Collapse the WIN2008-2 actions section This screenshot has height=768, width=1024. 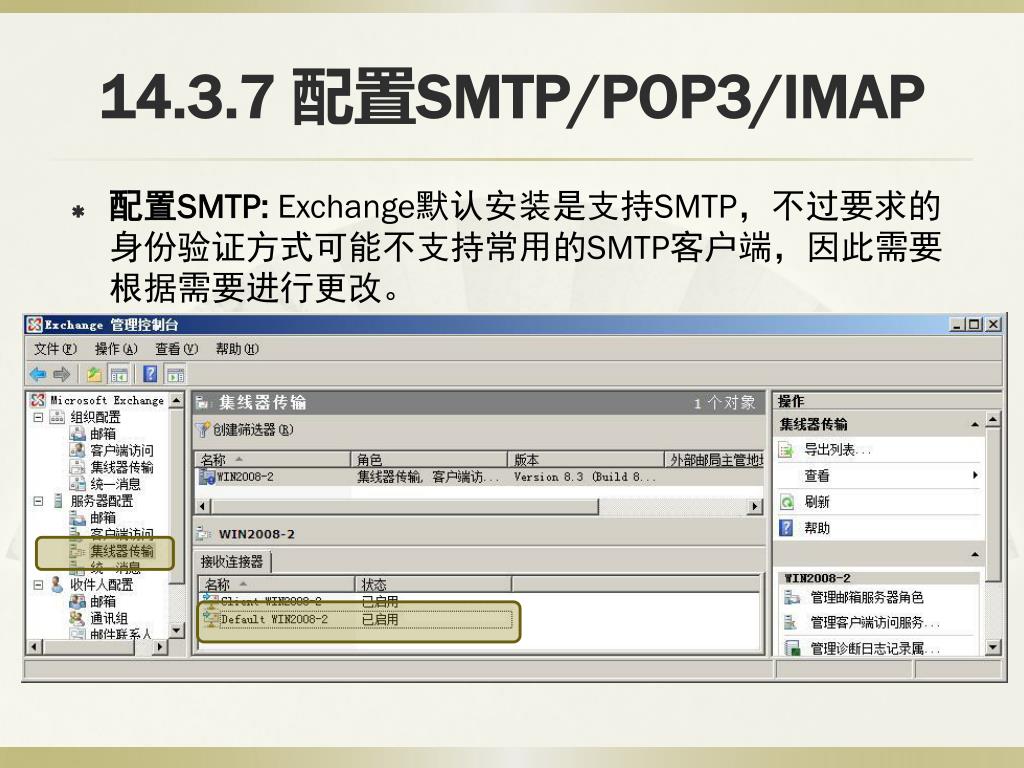[974, 554]
